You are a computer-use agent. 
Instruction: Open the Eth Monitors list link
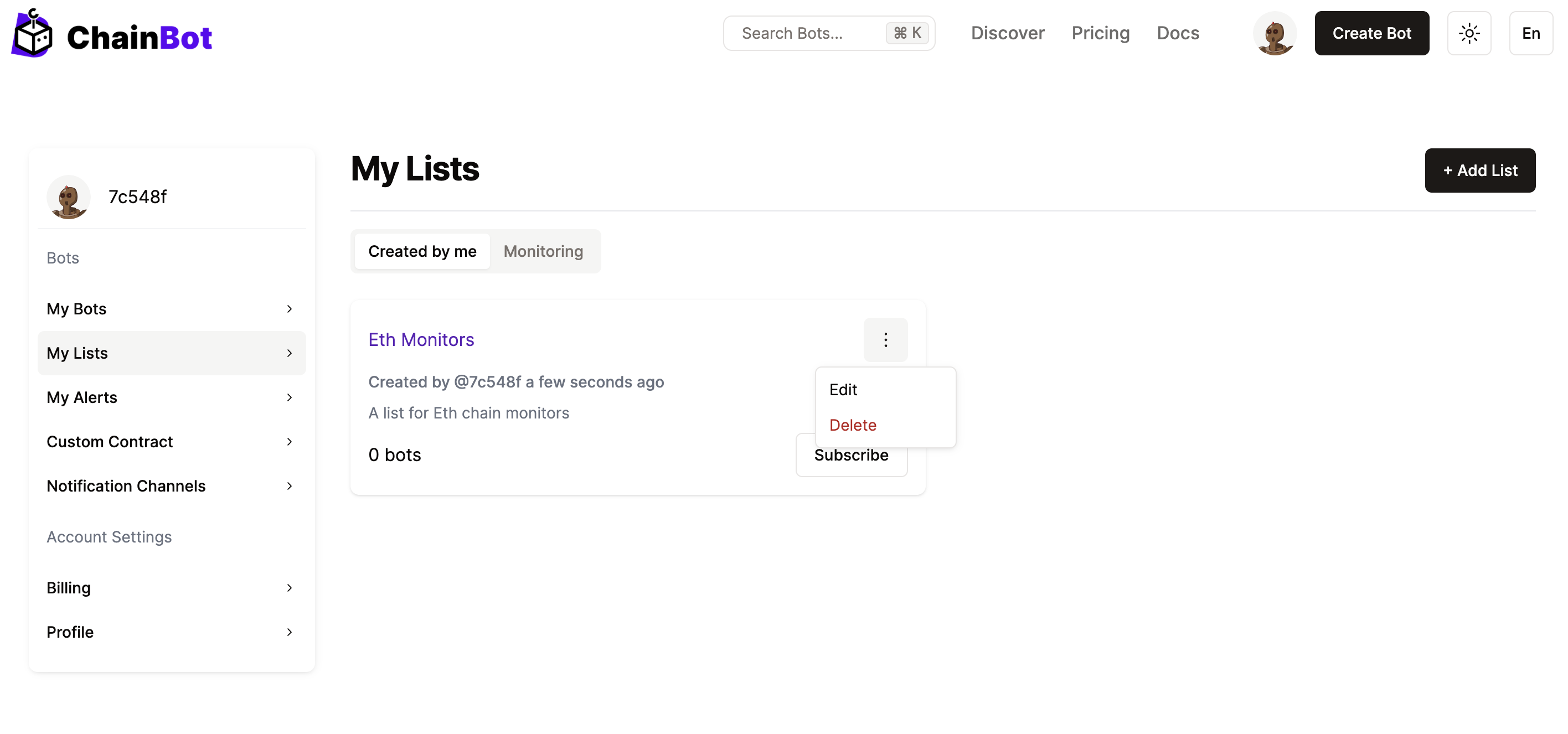[421, 340]
